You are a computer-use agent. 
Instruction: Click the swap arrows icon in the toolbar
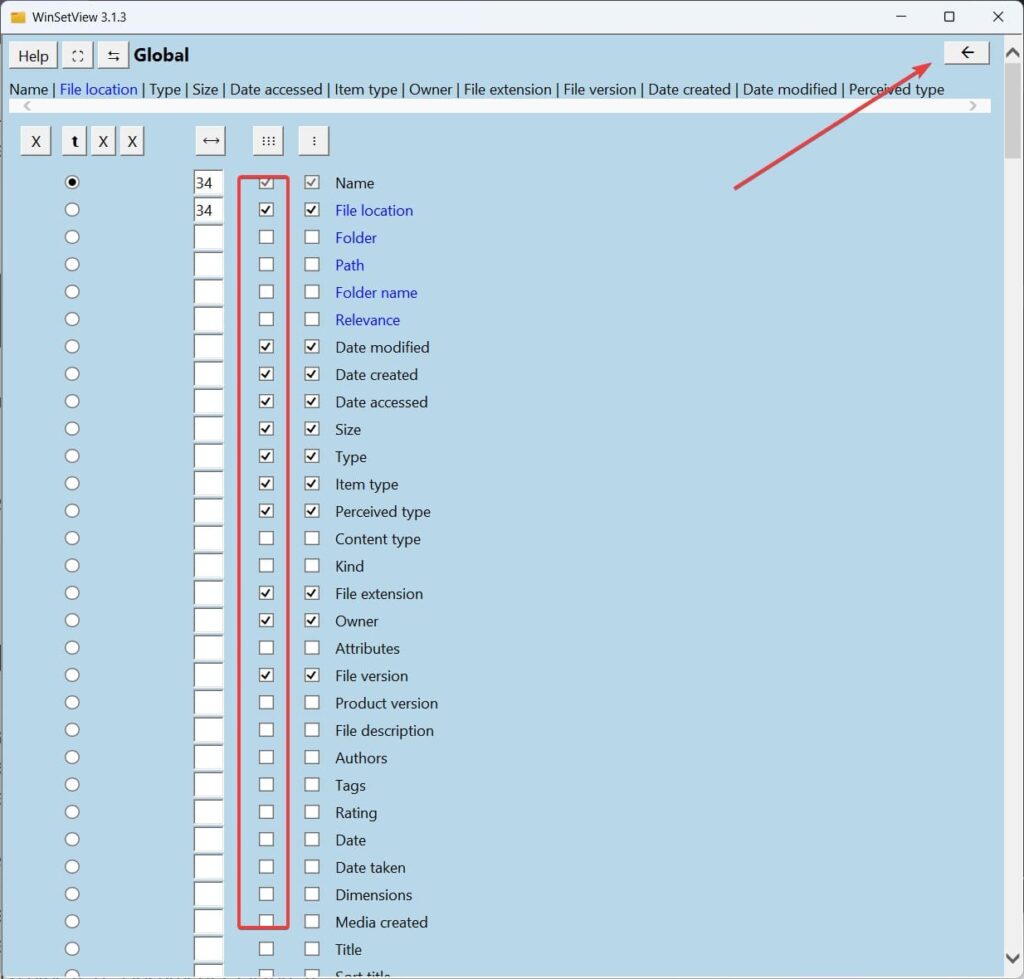[x=113, y=55]
